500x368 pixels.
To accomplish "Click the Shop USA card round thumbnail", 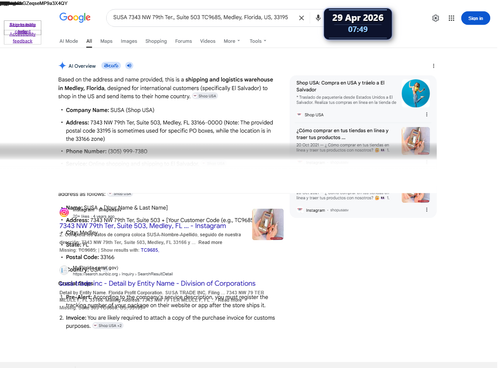I will 416,93.
